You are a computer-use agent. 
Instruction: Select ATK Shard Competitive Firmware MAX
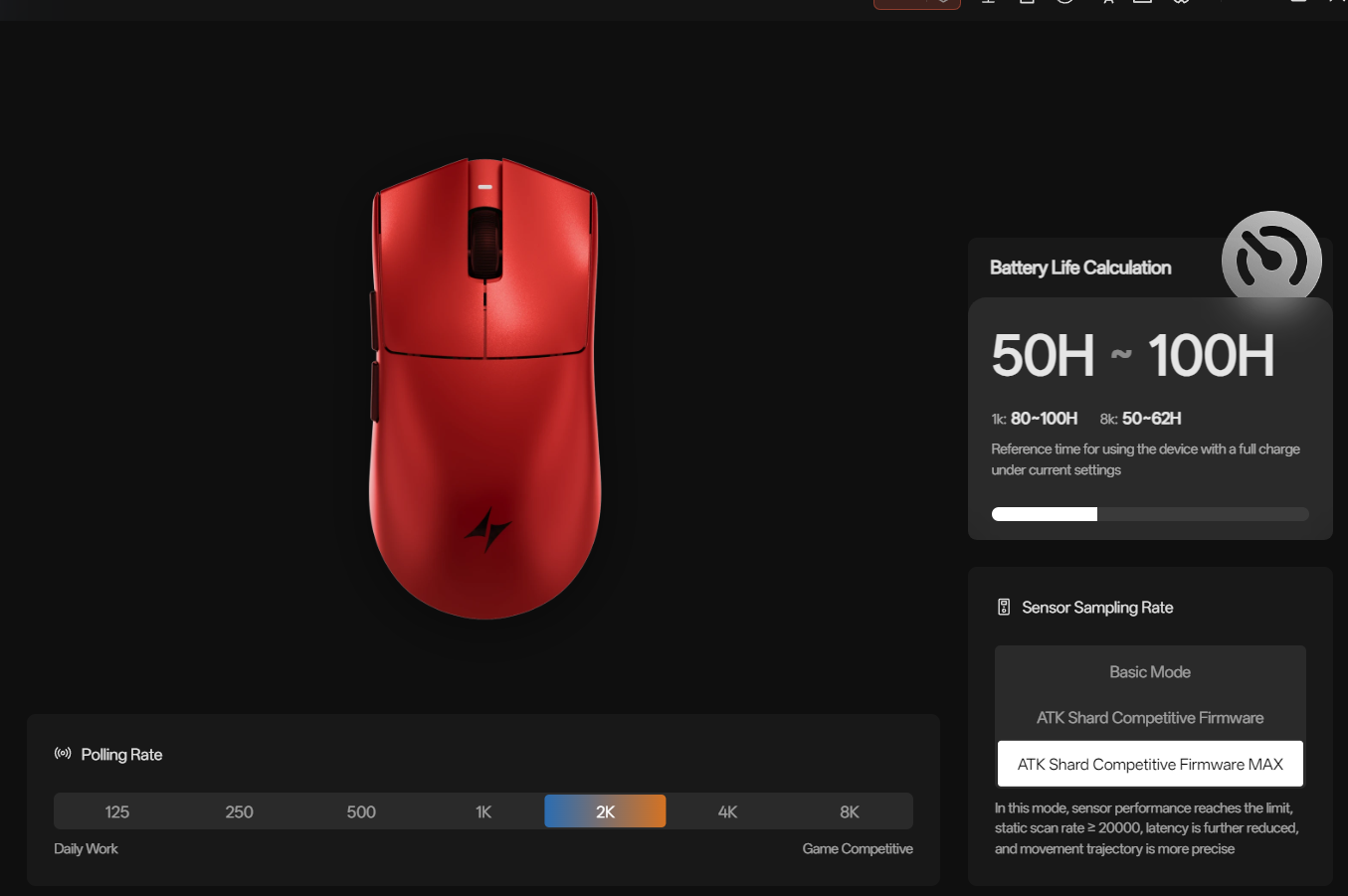(1150, 764)
